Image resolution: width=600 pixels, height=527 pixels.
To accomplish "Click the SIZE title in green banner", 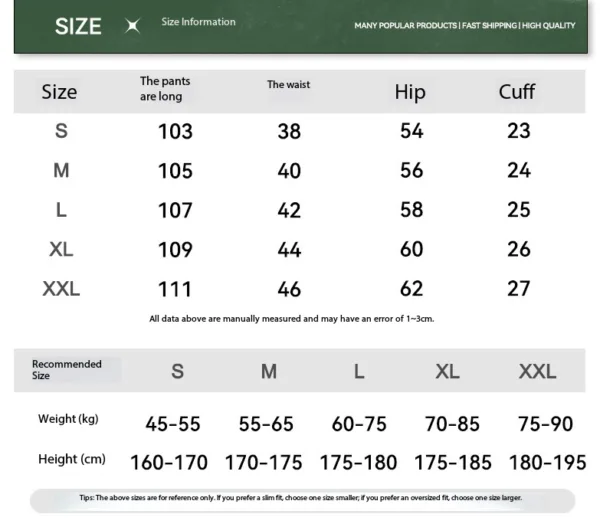I will coord(77,26).
